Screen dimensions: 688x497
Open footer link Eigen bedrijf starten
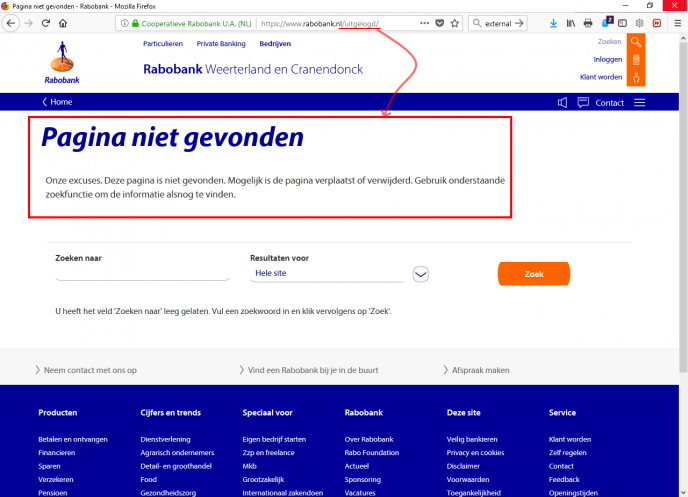(274, 440)
